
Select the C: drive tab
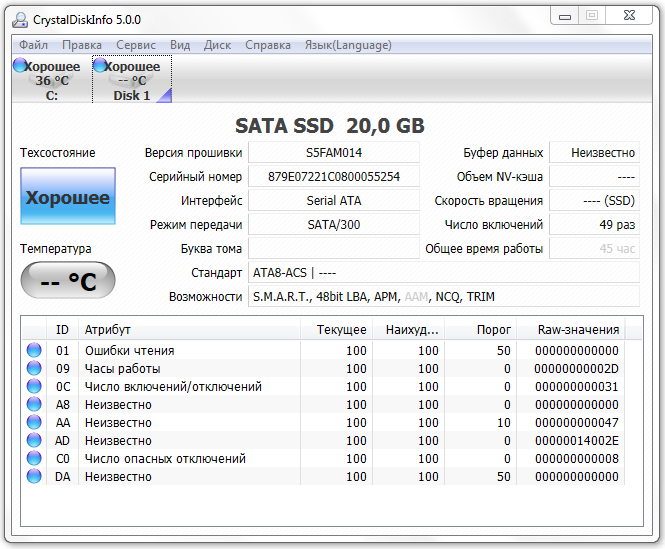52,80
